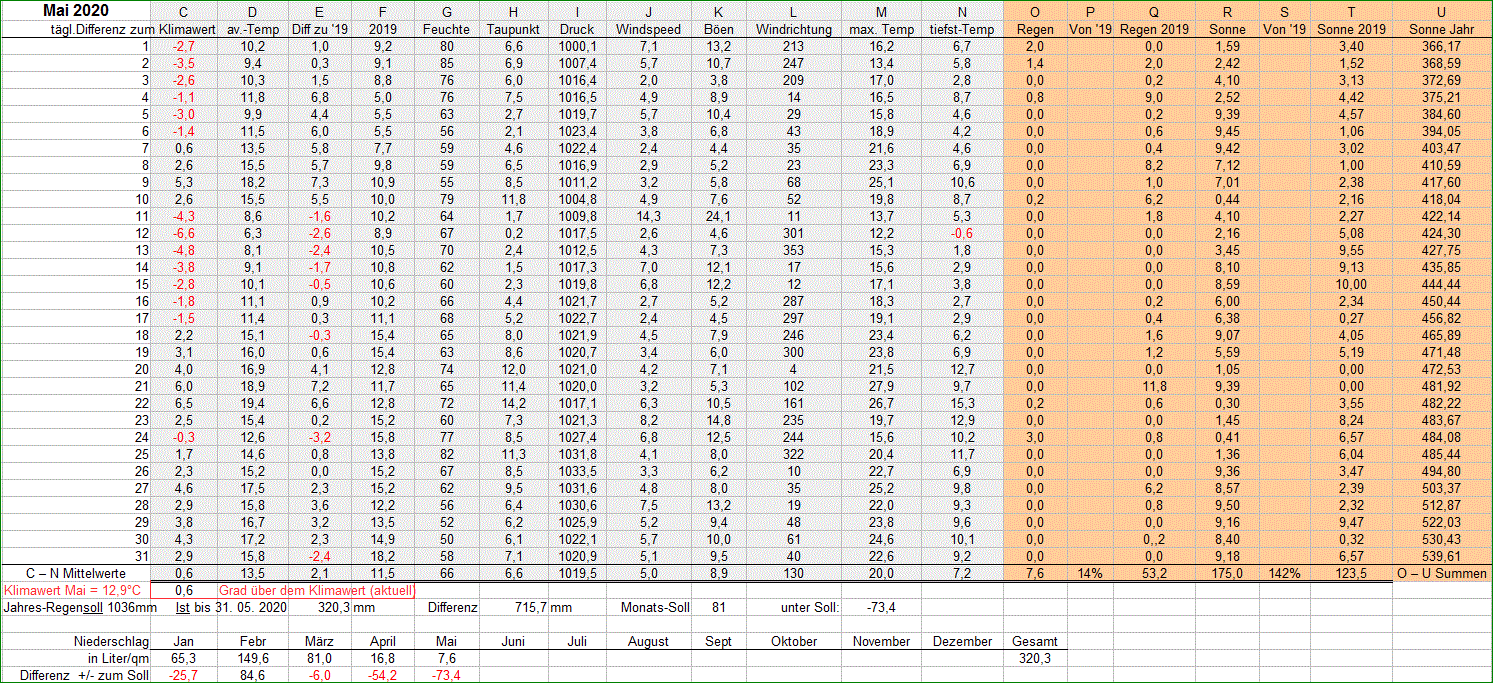
Task: Select the 'av.-Temp' header cell
Action: 251,30
